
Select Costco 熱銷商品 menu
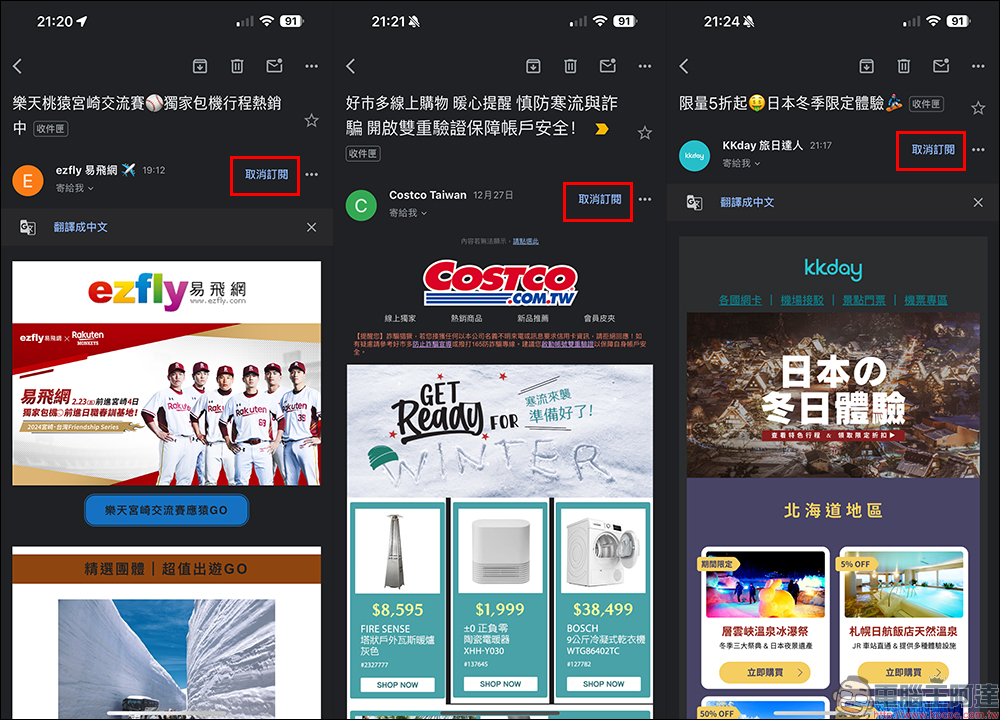(466, 318)
